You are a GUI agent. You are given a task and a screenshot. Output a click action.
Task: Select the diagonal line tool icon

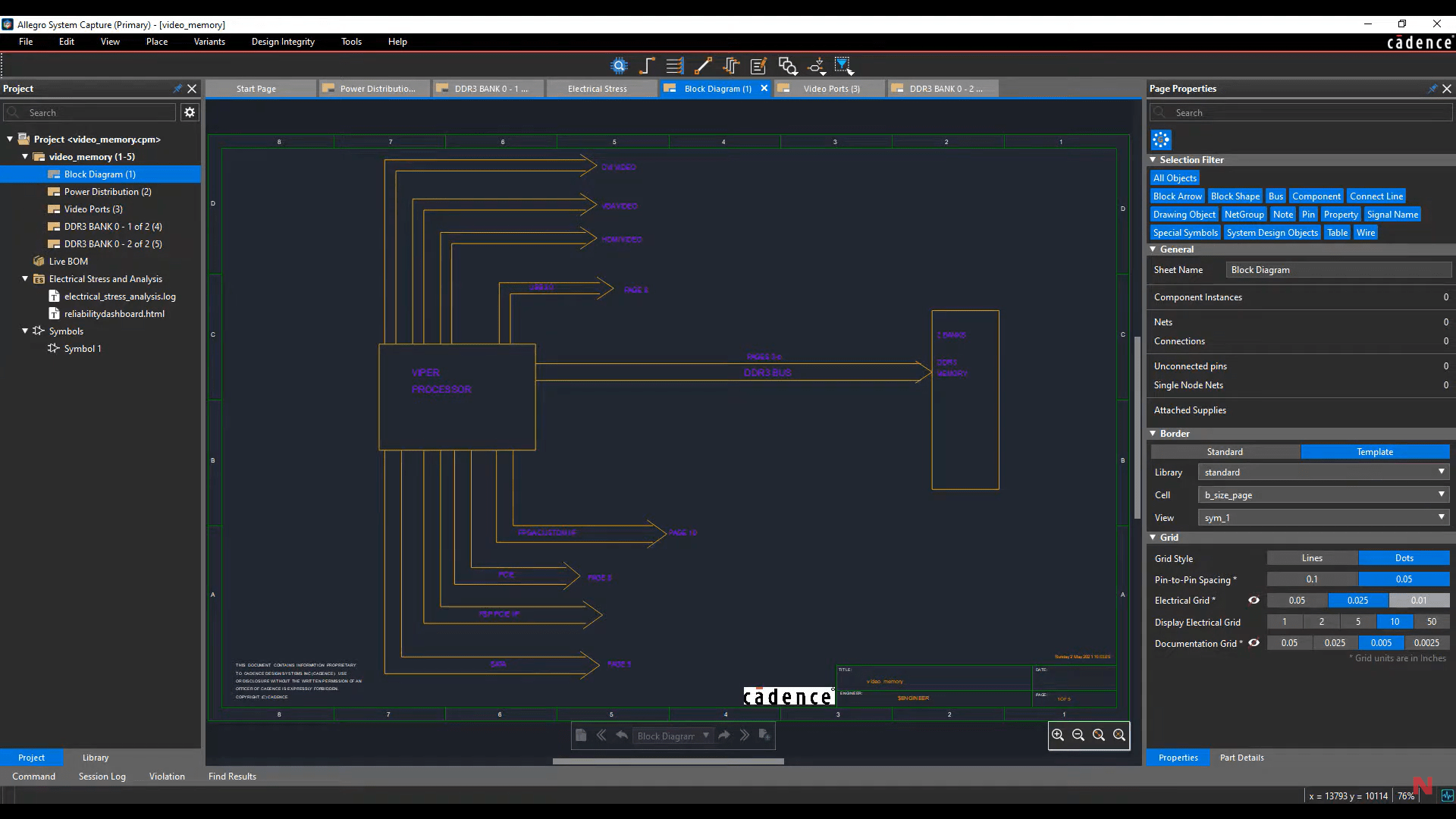tap(703, 66)
